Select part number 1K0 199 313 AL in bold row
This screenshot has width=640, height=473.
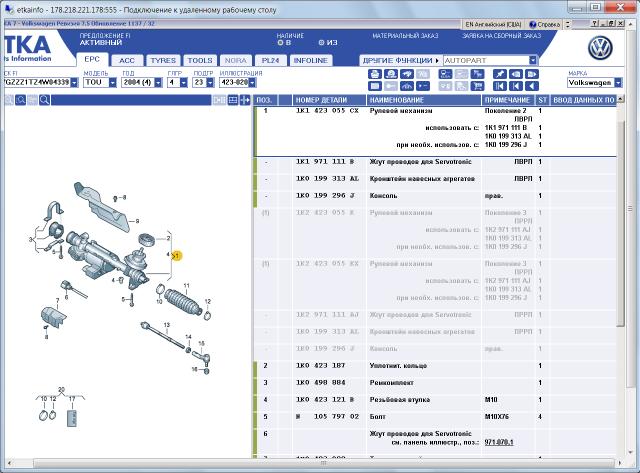(327, 179)
